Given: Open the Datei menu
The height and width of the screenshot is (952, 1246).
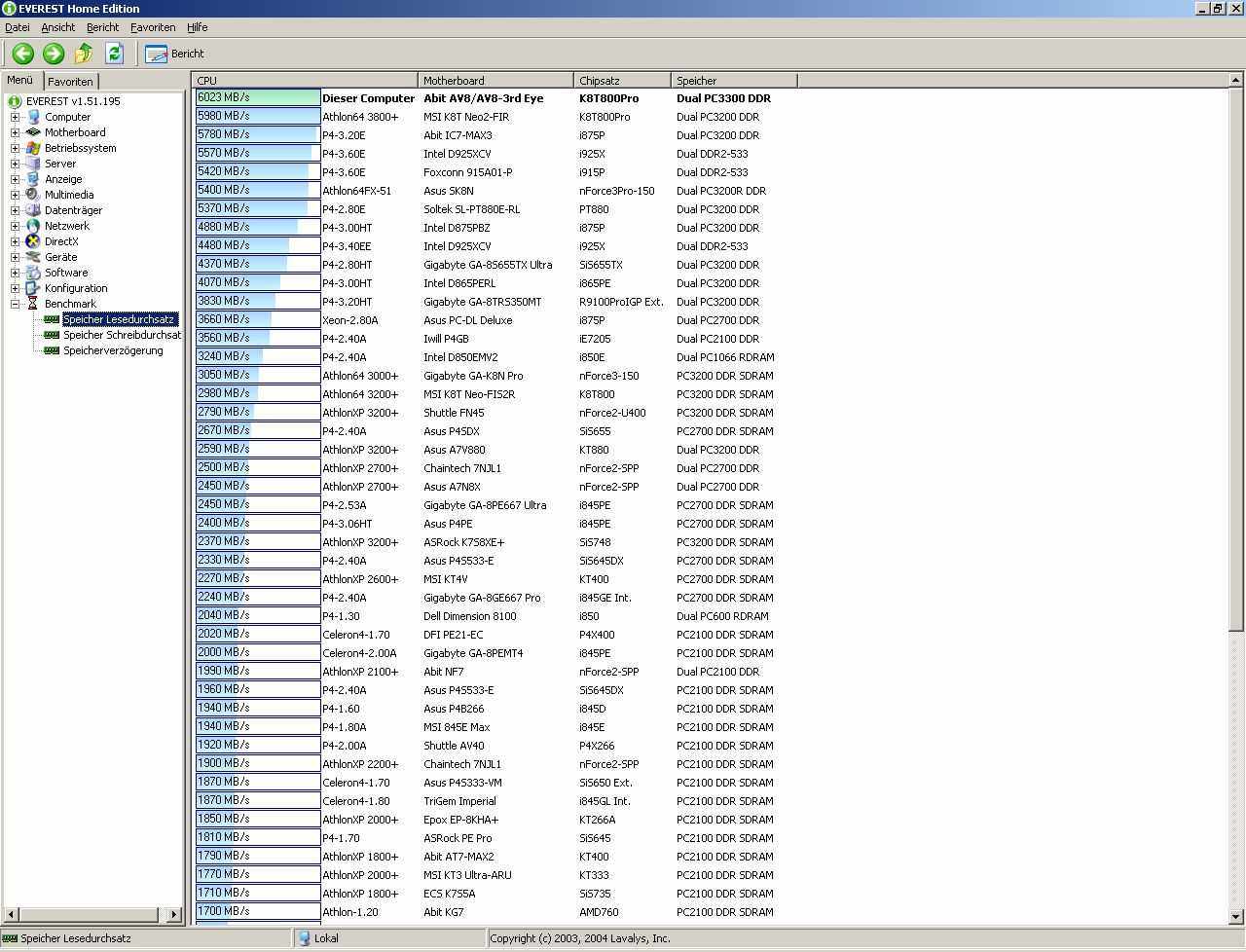Looking at the screenshot, I should tap(18, 27).
